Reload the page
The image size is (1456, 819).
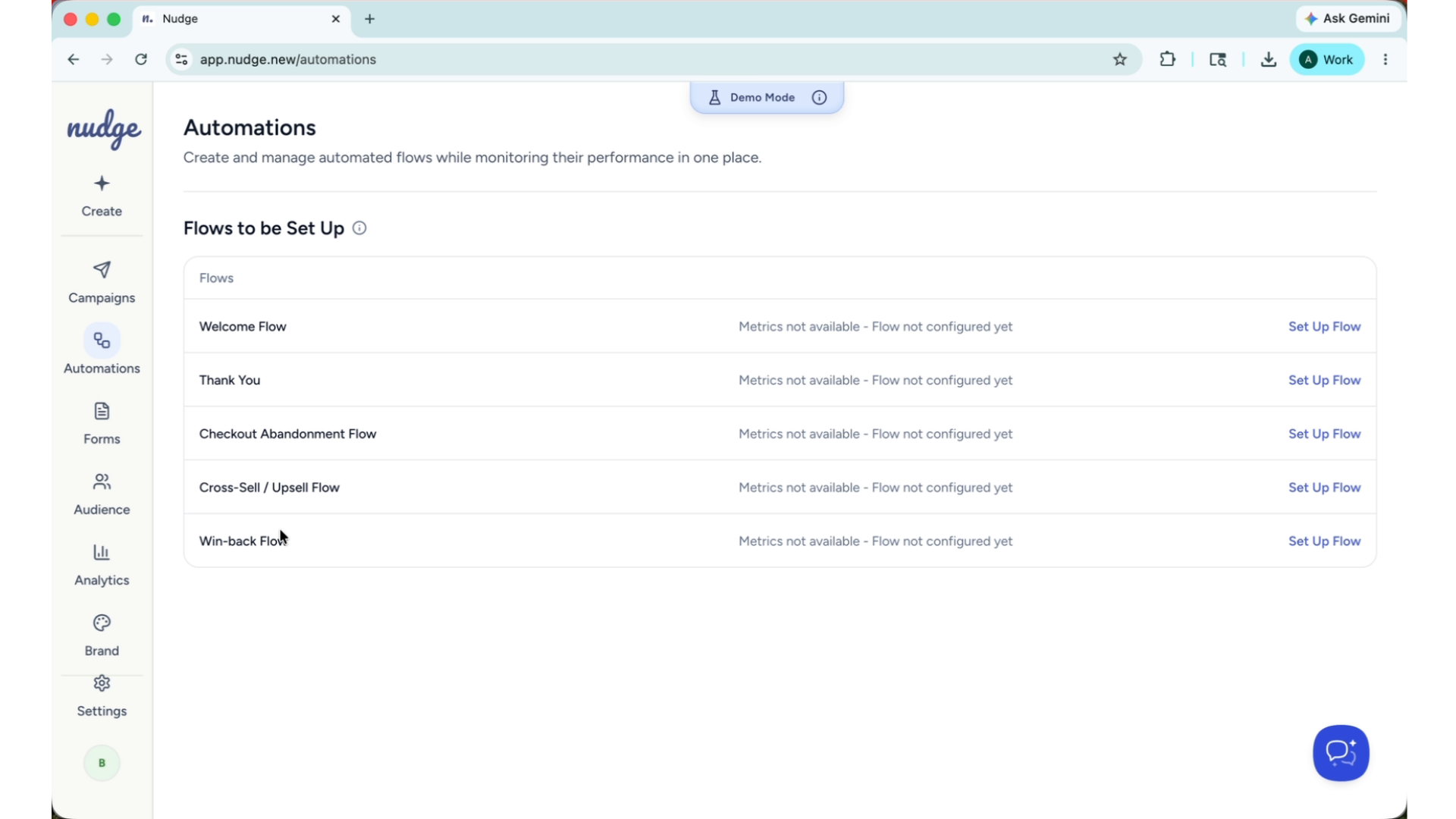[x=141, y=59]
